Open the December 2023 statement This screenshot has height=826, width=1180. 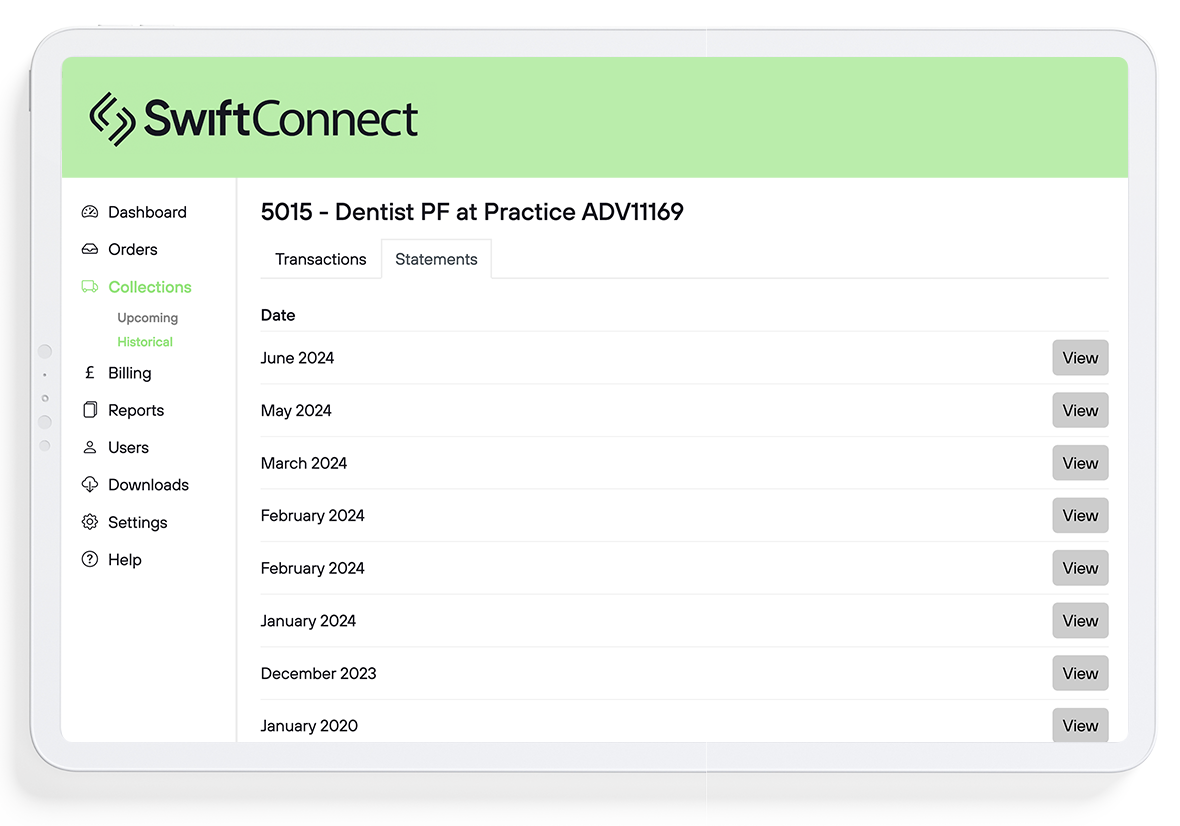[x=1080, y=673]
